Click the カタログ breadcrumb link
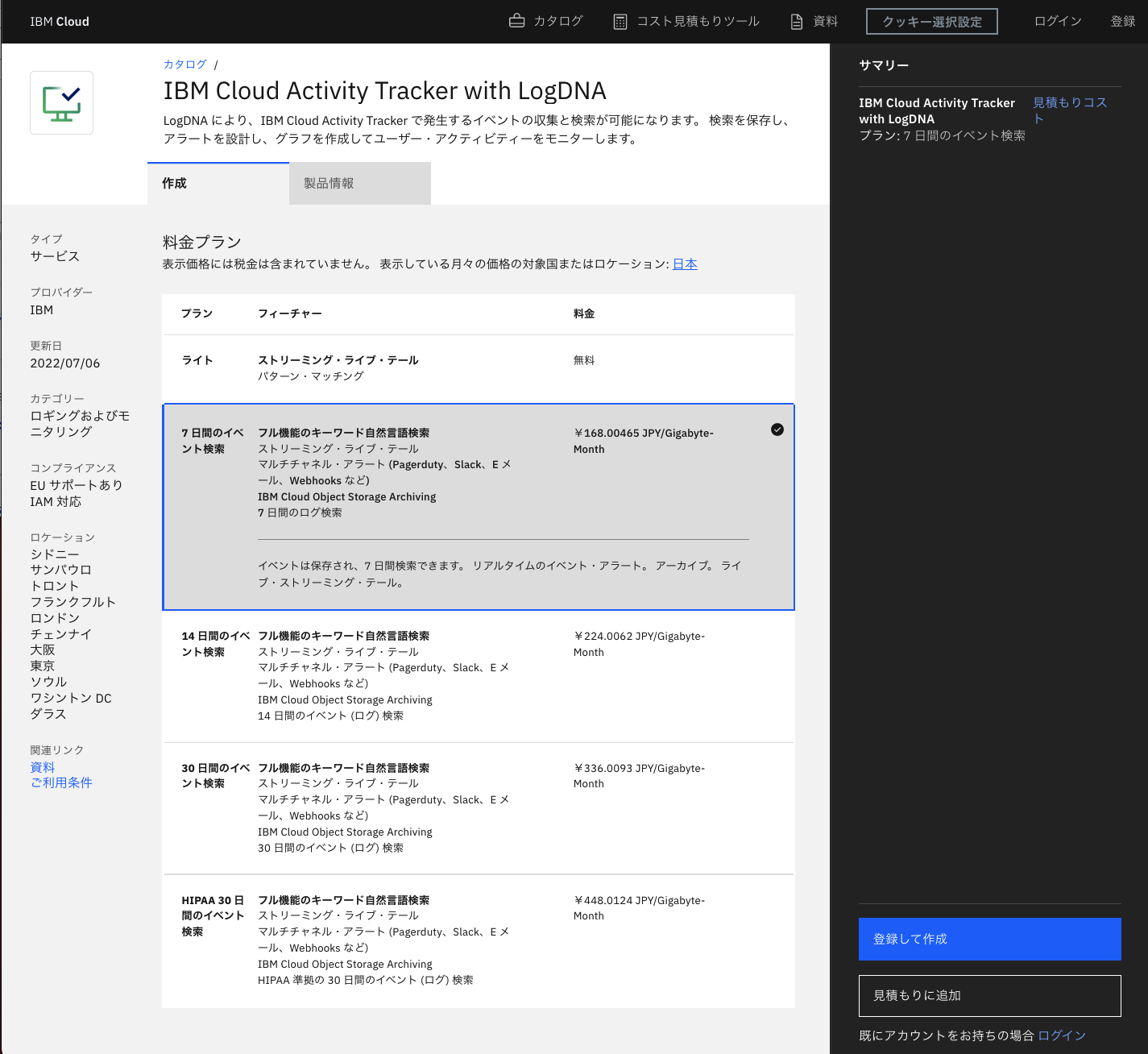1148x1054 pixels. (184, 64)
